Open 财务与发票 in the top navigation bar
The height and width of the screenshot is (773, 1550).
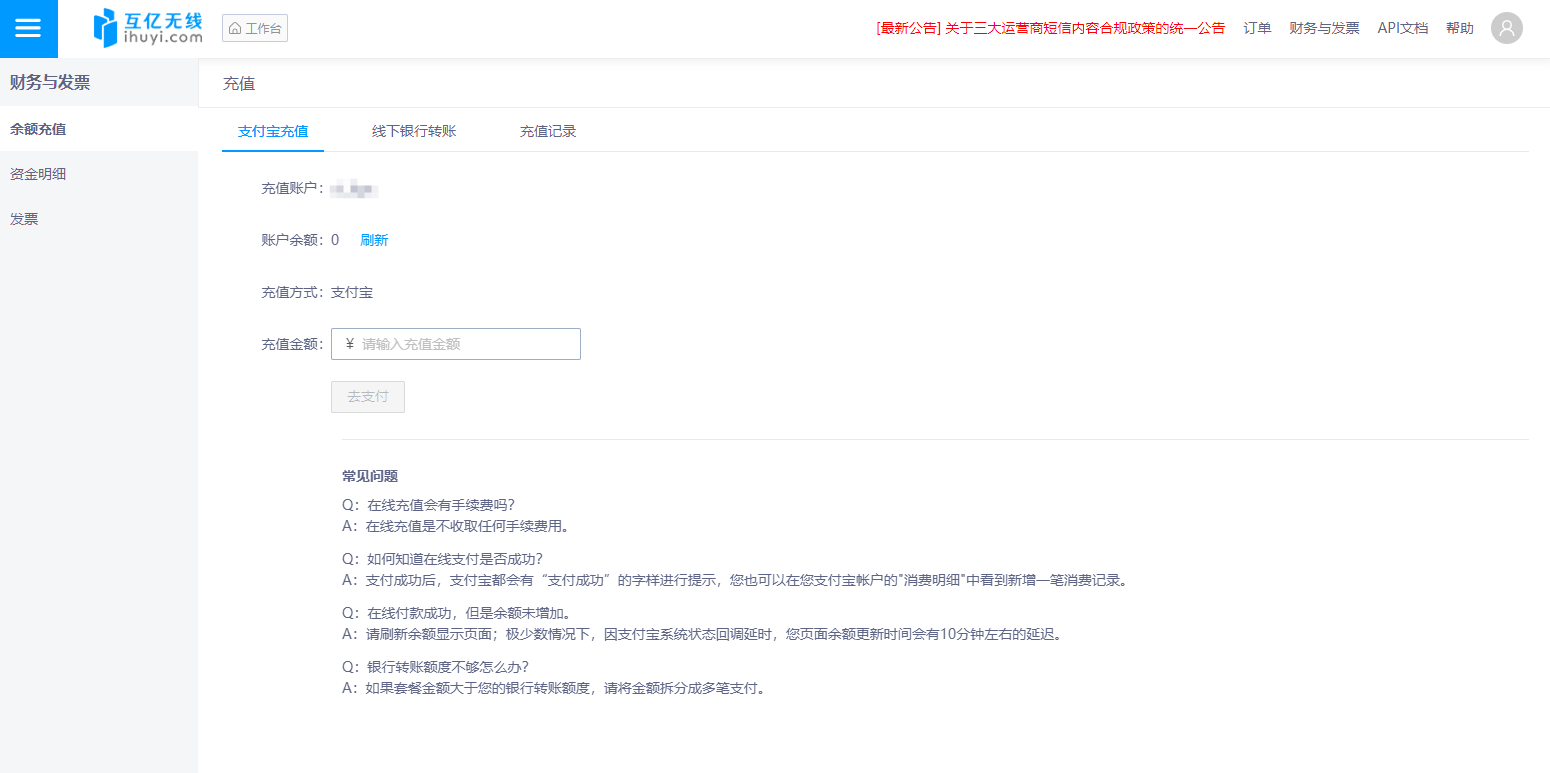(1324, 28)
